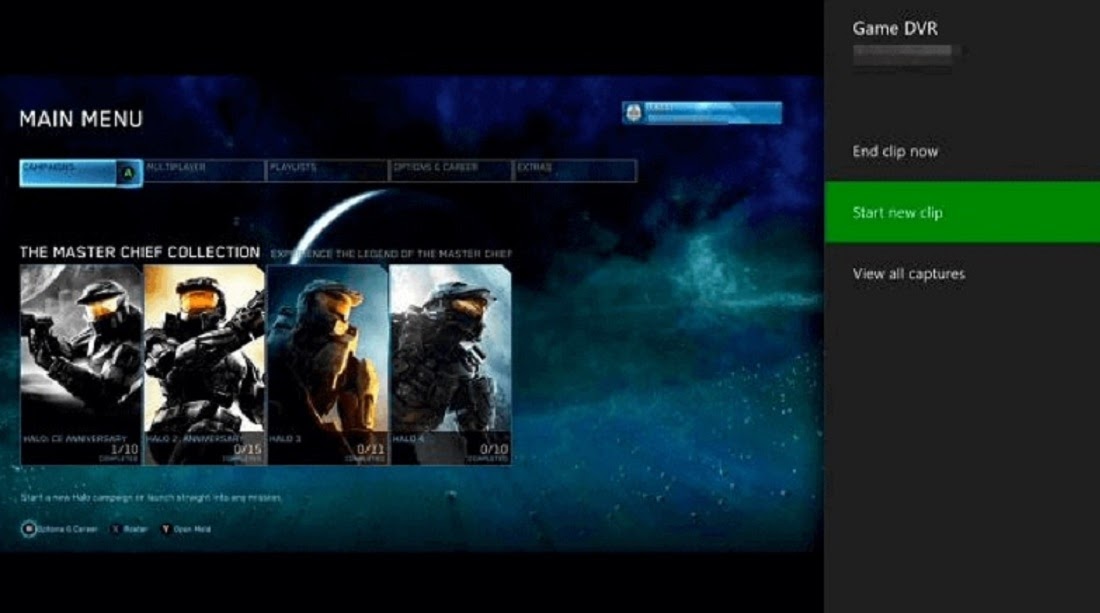Select the Campaigns tab

click(x=81, y=173)
